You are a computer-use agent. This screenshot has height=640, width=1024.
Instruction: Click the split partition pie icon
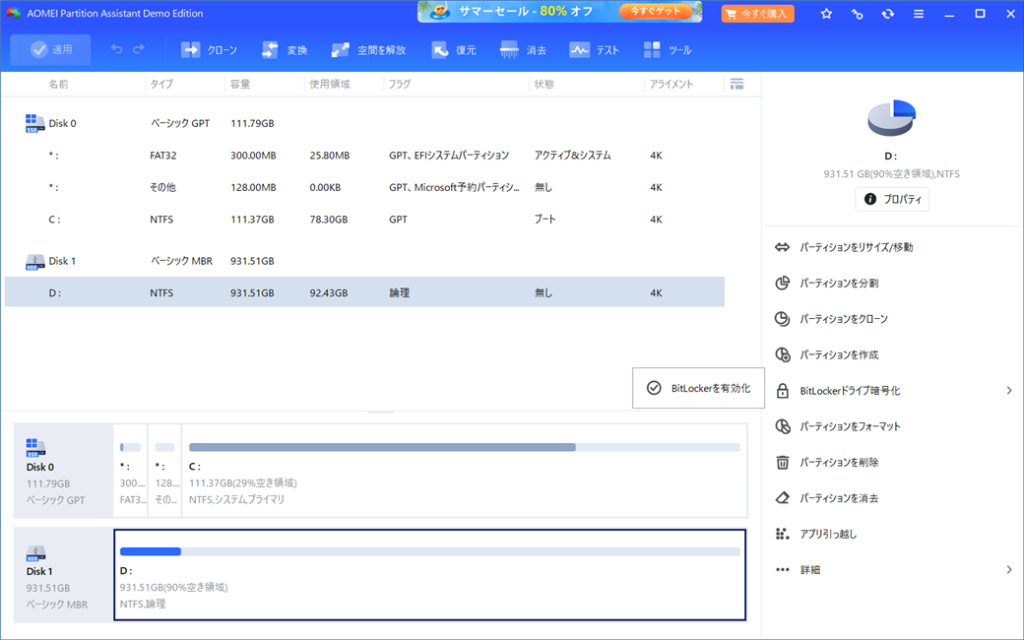(x=782, y=283)
